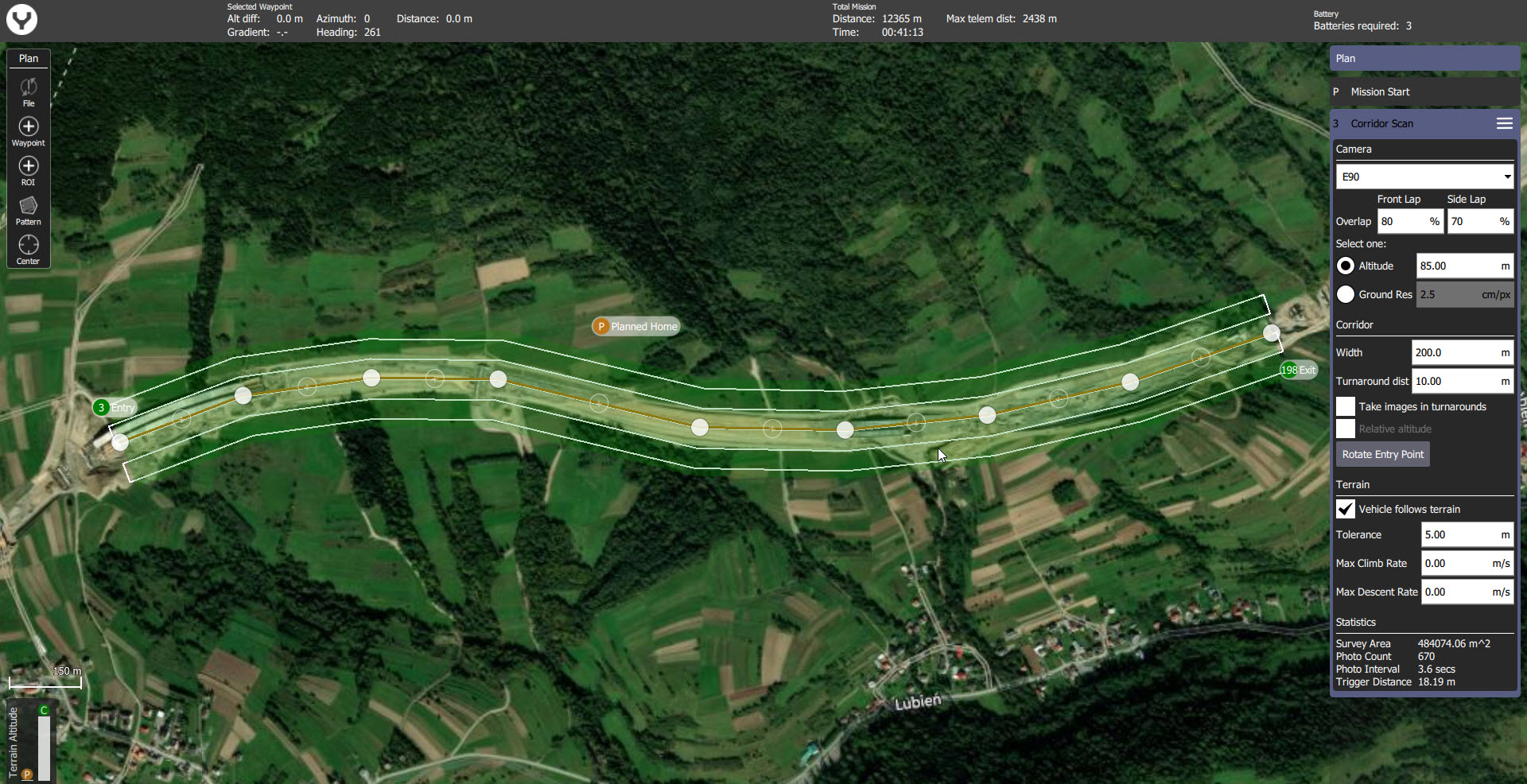Click the Entry waypoint marker

pyautogui.click(x=102, y=407)
